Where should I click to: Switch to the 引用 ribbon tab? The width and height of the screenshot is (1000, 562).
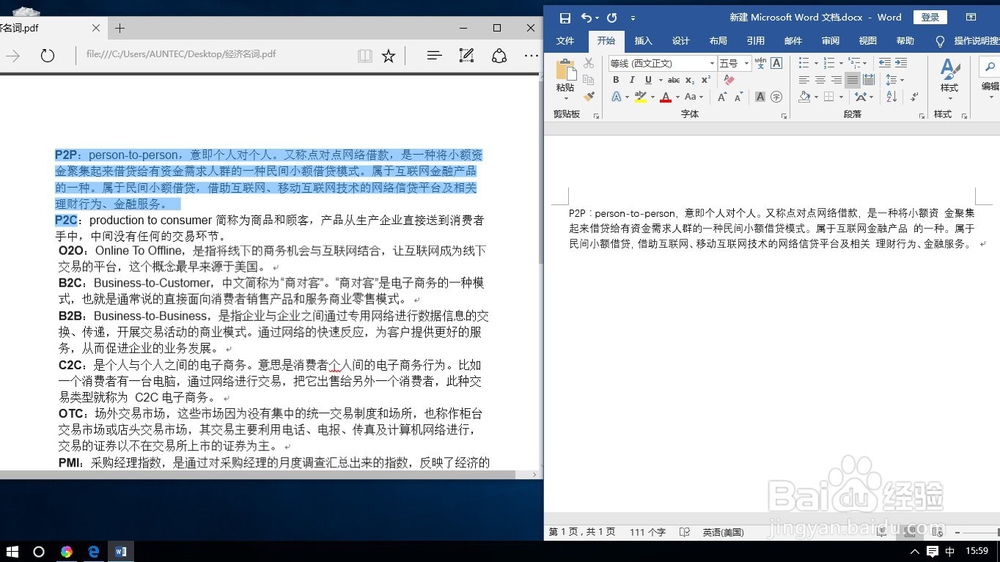(755, 41)
